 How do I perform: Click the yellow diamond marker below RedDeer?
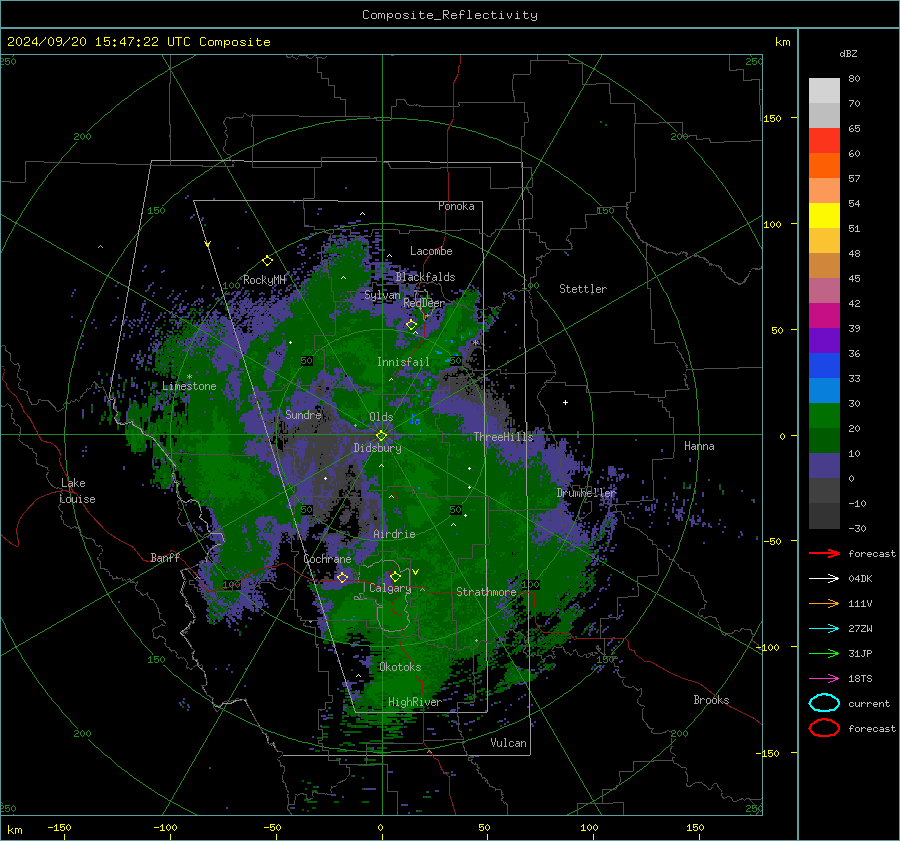click(x=411, y=325)
